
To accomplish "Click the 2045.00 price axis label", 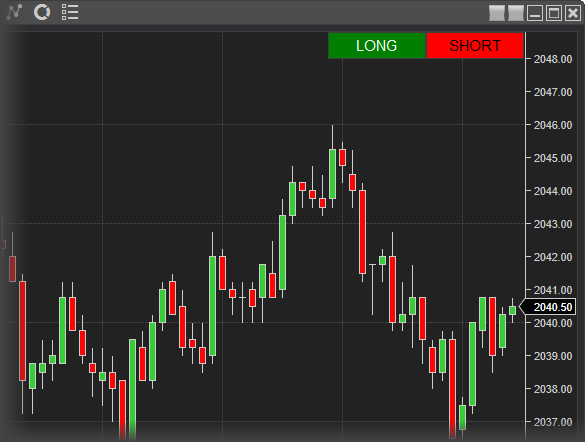I will (553, 158).
